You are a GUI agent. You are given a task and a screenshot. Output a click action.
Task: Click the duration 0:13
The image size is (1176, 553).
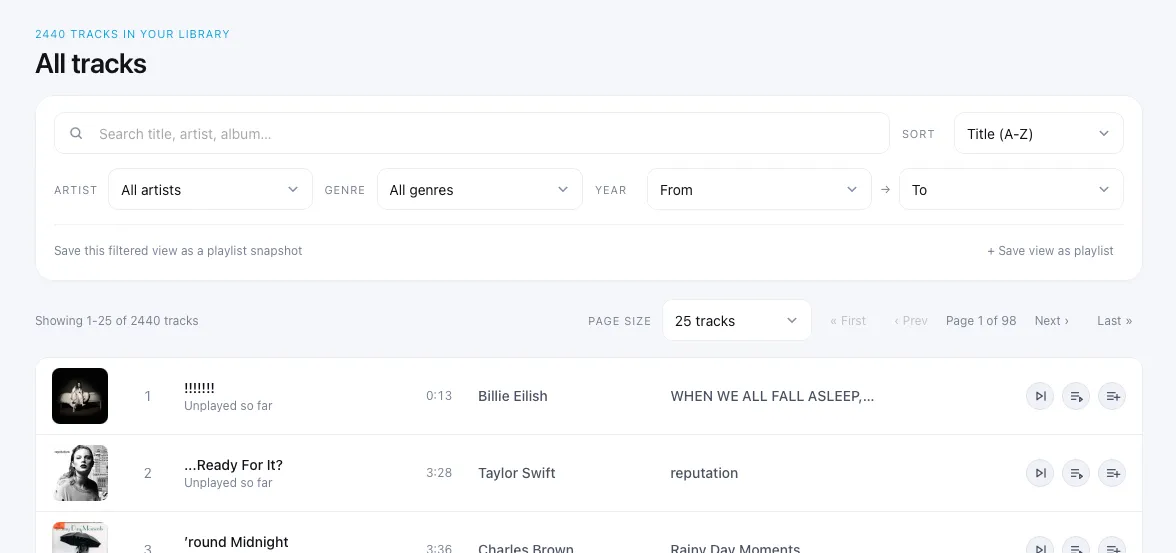click(439, 395)
